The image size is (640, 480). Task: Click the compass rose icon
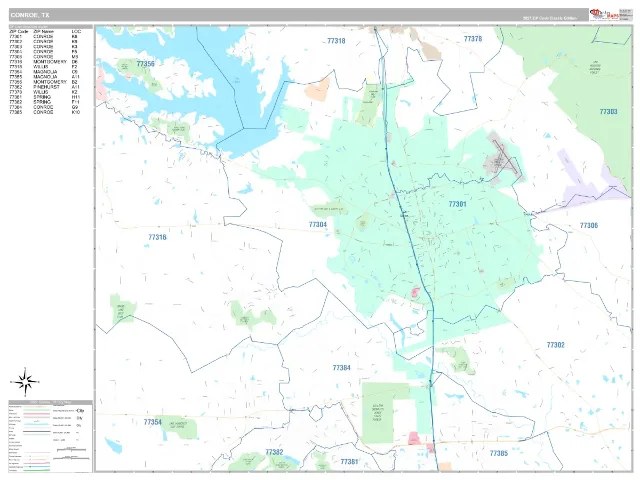coord(25,382)
